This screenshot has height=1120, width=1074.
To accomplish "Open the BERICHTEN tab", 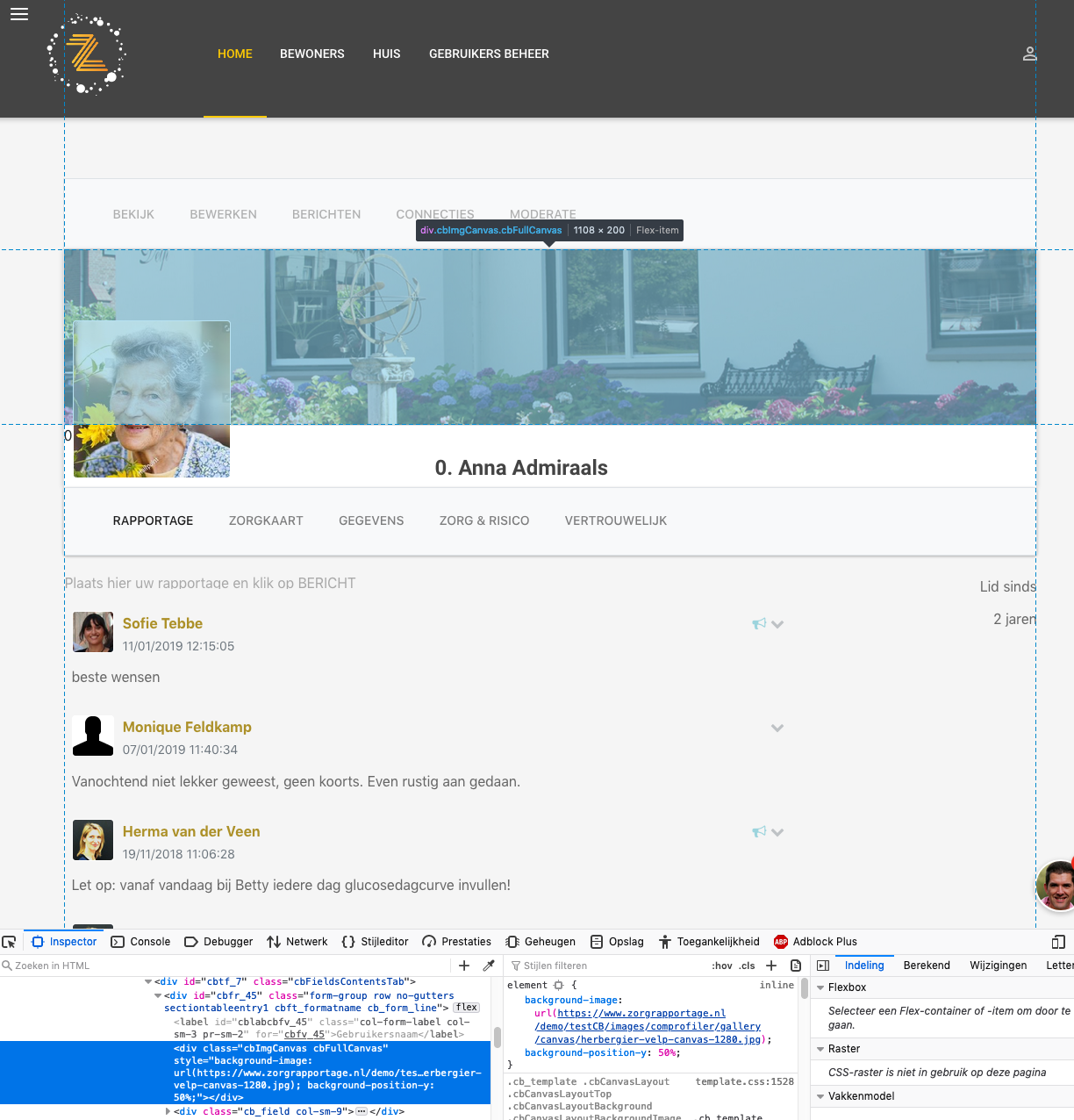I will [x=326, y=214].
